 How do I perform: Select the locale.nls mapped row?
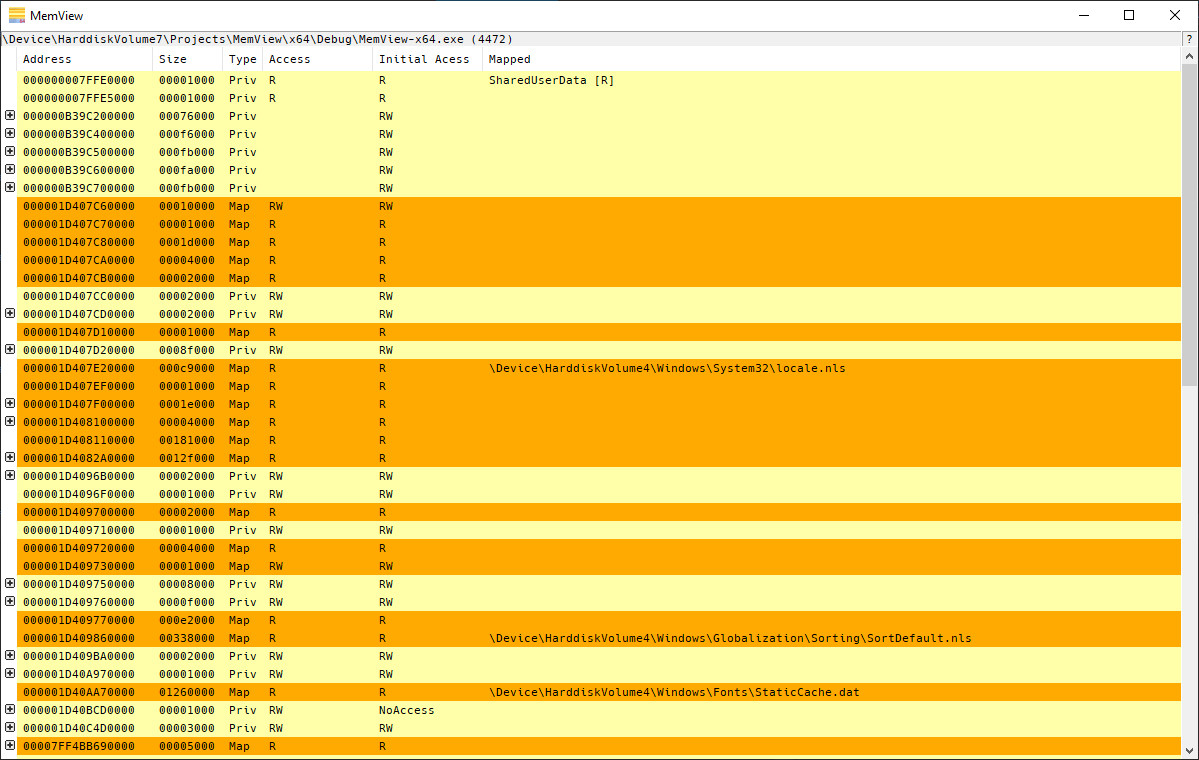coord(599,368)
